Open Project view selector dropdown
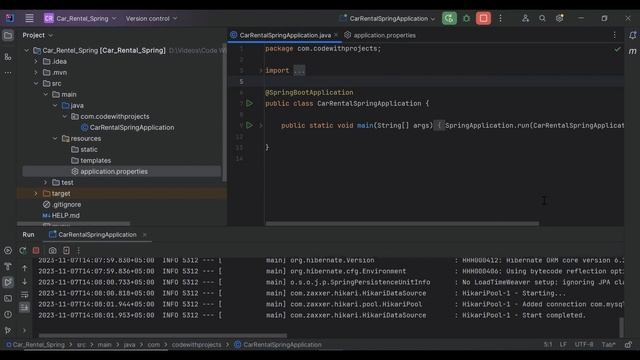 (x=38, y=36)
